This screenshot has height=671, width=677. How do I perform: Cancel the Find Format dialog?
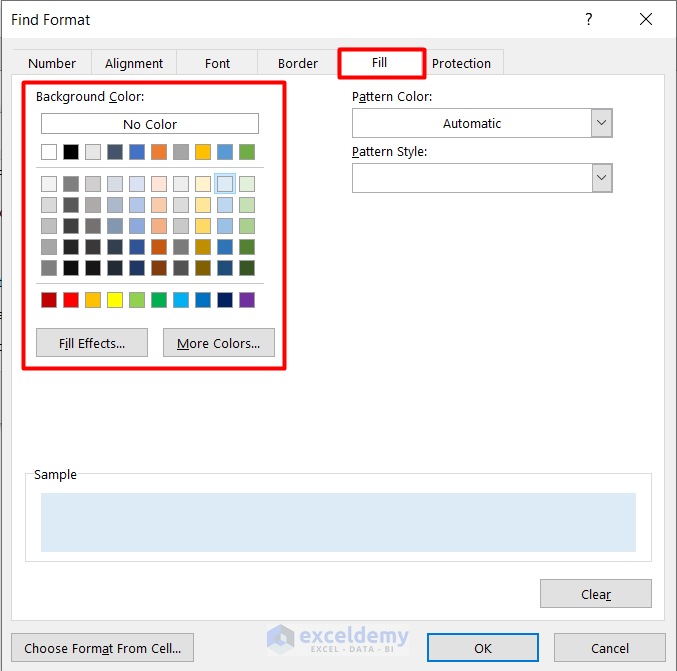coord(610,648)
